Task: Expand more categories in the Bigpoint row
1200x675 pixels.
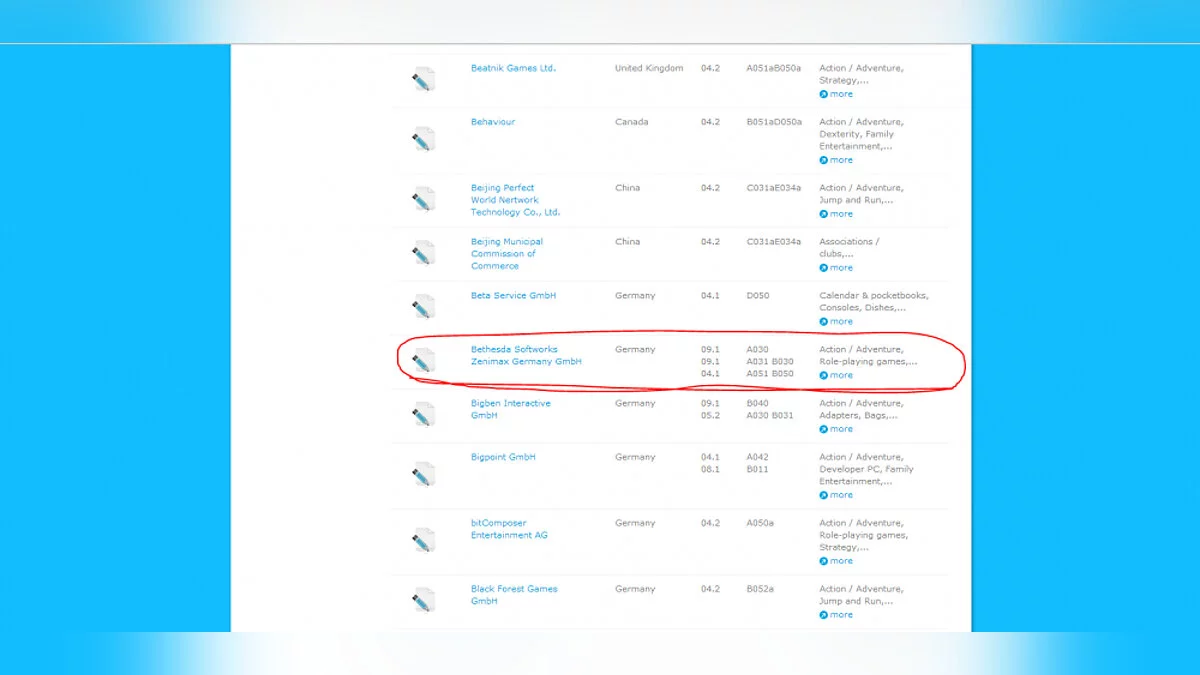Action: 836,495
